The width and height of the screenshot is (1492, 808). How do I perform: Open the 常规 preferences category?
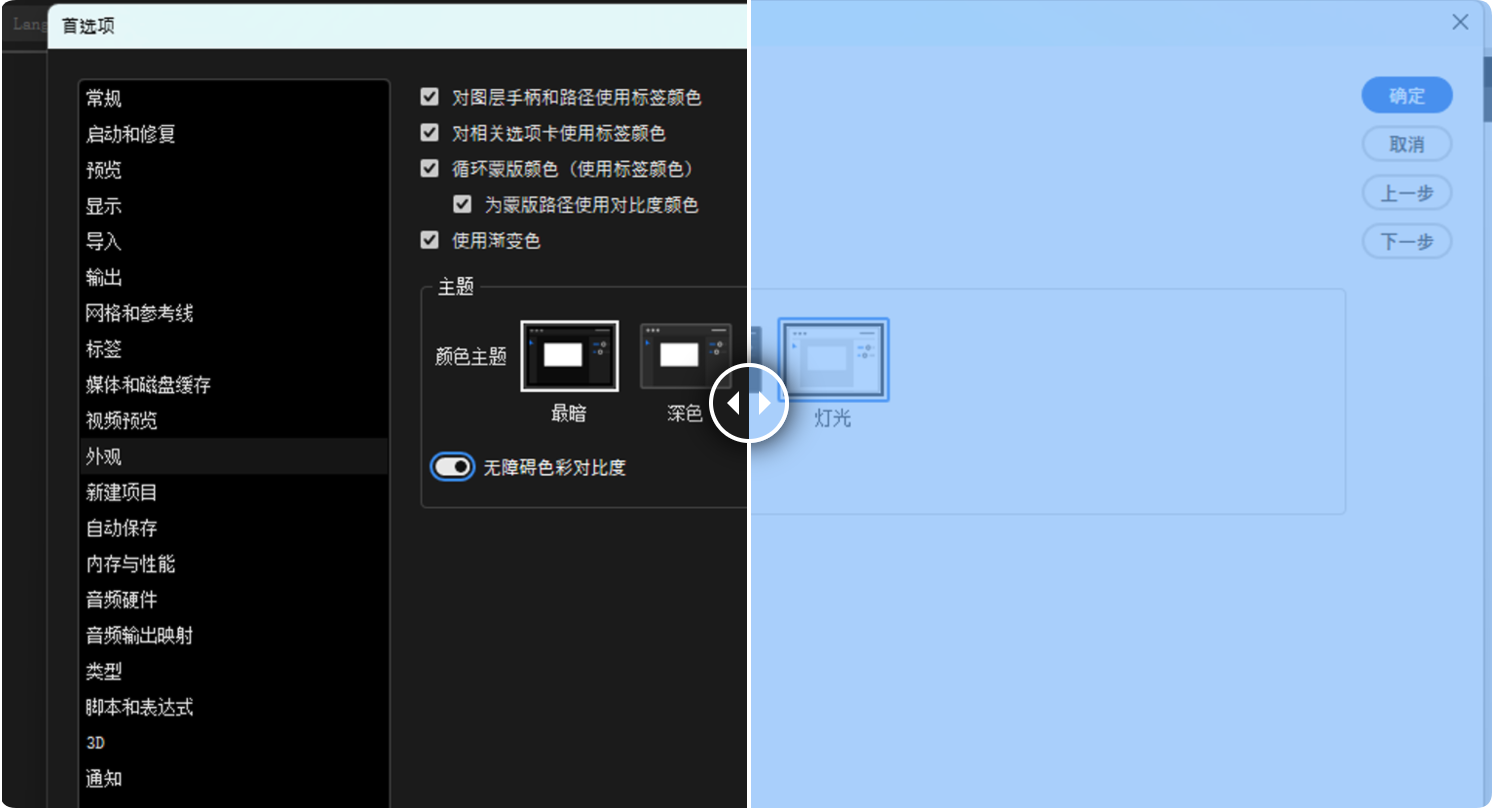click(x=104, y=98)
